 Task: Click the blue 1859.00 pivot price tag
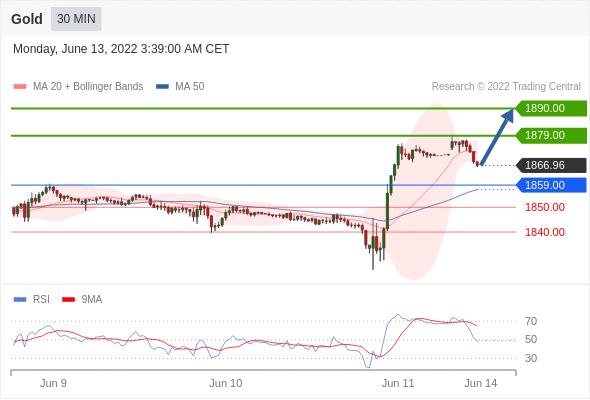tap(551, 185)
